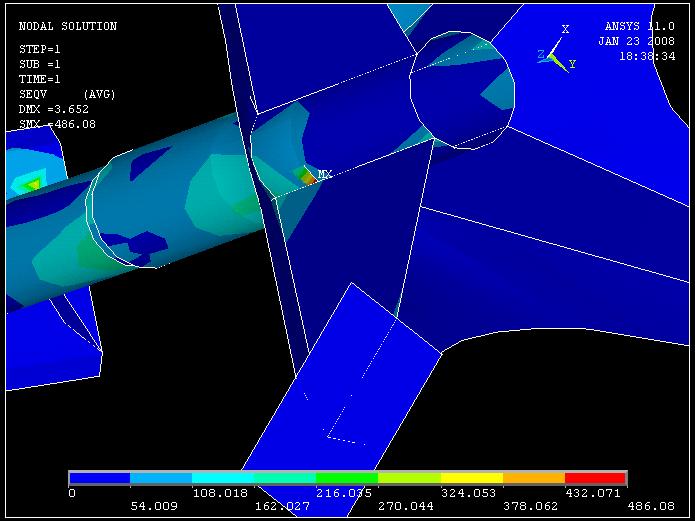Viewport: 695px width, 521px height.
Task: Pick the yellow legend color segment
Action: click(471, 478)
